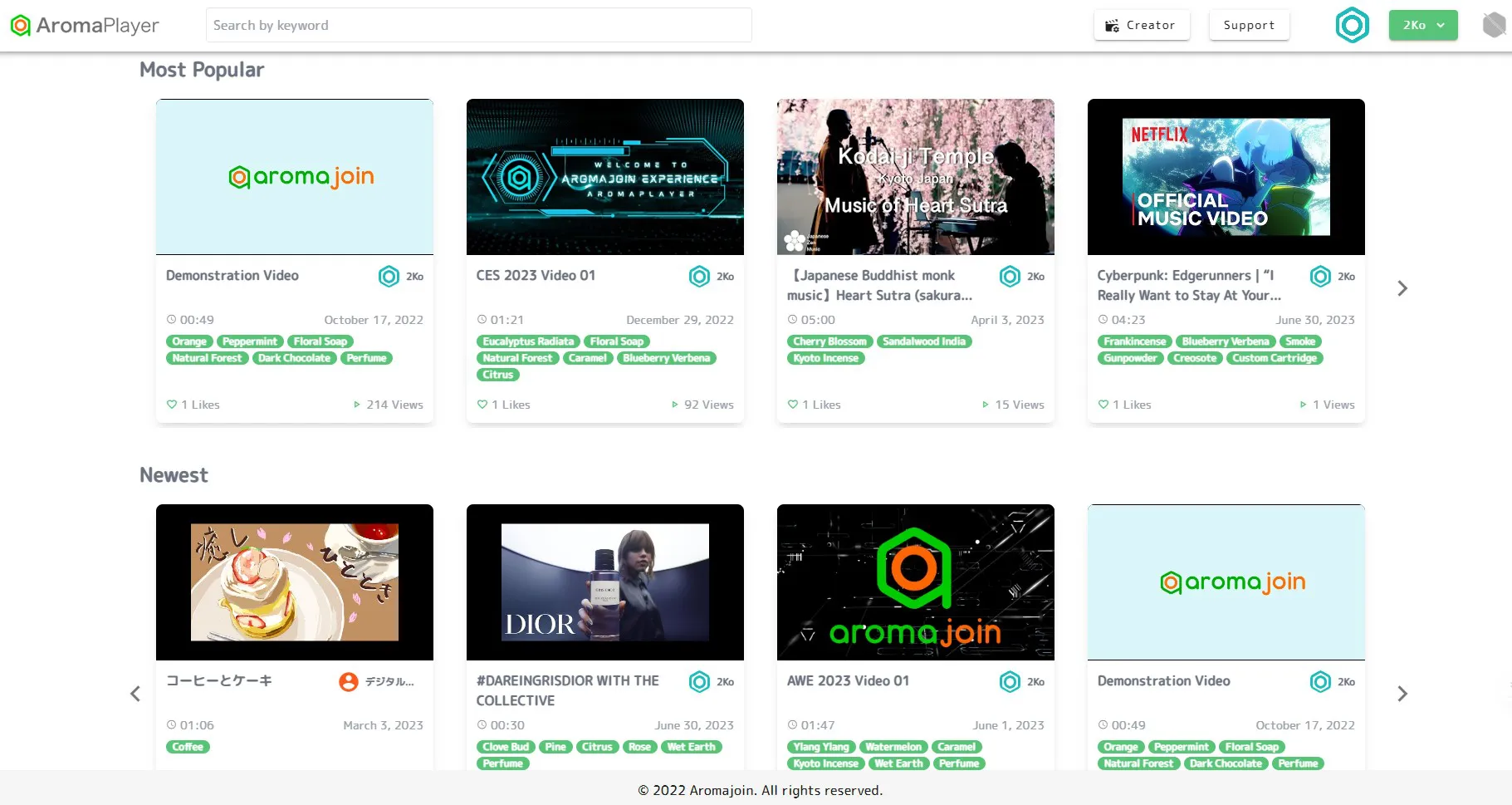Click the Clove Bud scent tag
1512x805 pixels.
tap(506, 747)
